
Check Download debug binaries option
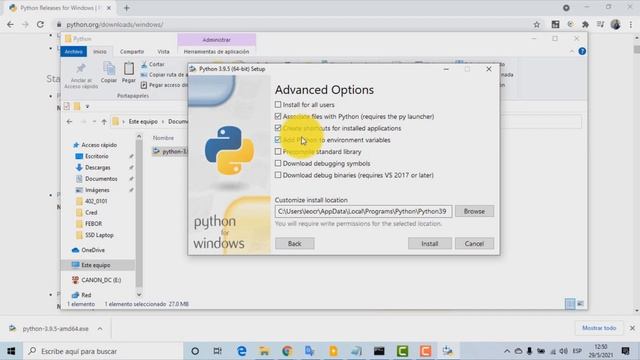(278, 175)
